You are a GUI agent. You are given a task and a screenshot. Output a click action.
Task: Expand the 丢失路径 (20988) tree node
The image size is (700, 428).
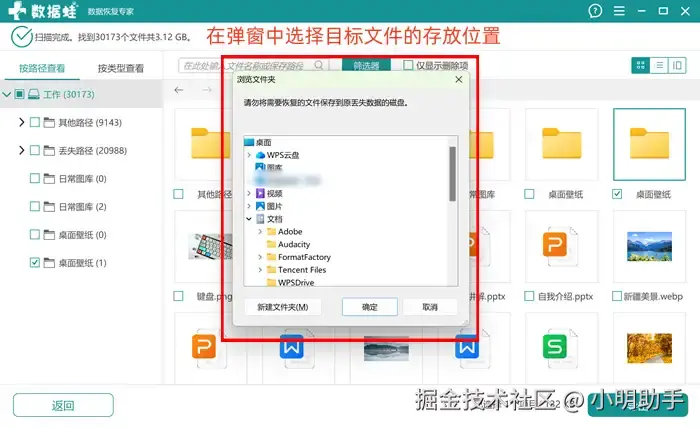click(21, 150)
